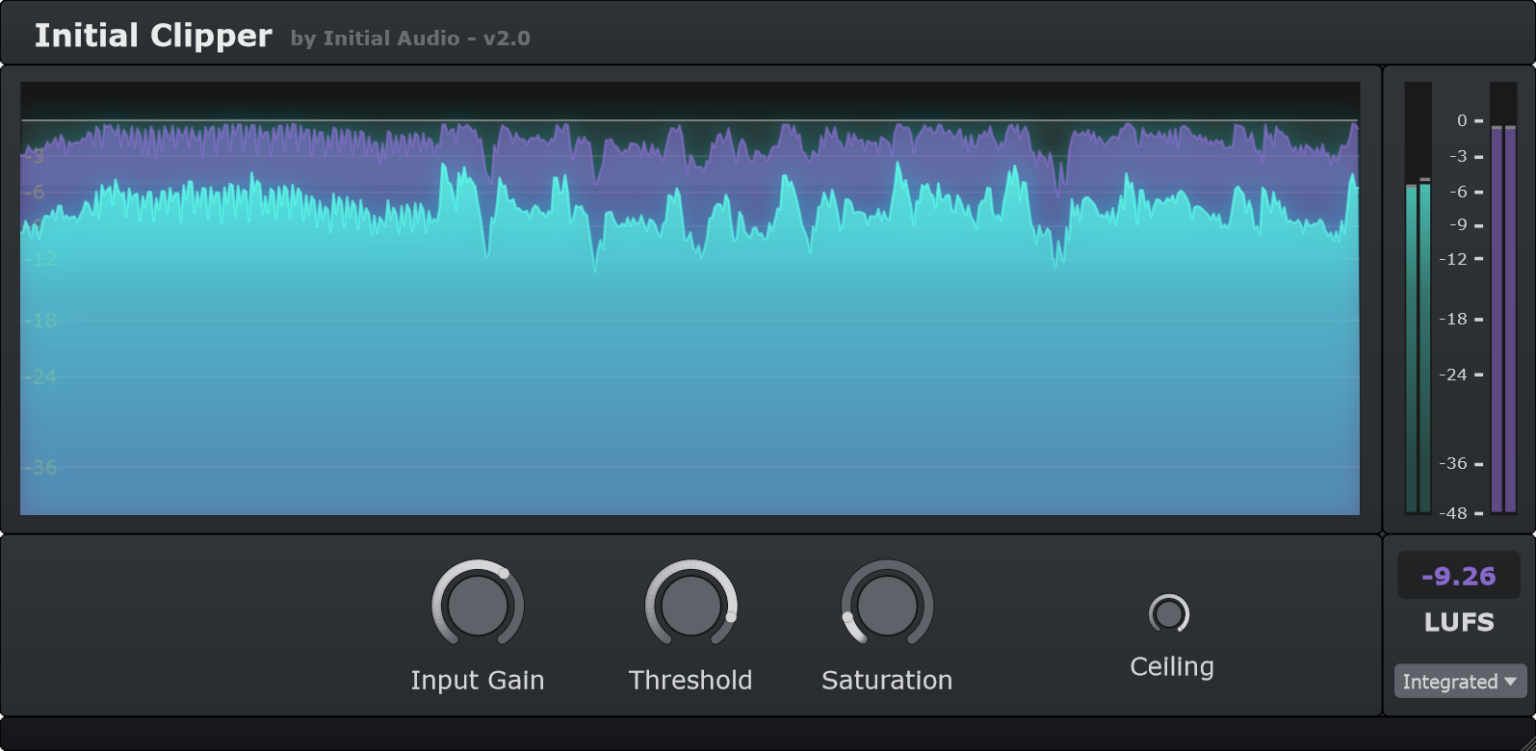Open the Integrated LUFS mode dropdown
The width and height of the screenshot is (1536, 751).
[1459, 680]
